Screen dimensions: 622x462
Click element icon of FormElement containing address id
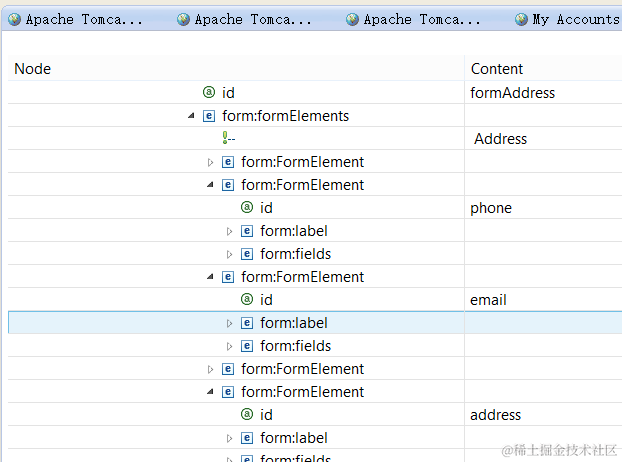[x=228, y=392]
